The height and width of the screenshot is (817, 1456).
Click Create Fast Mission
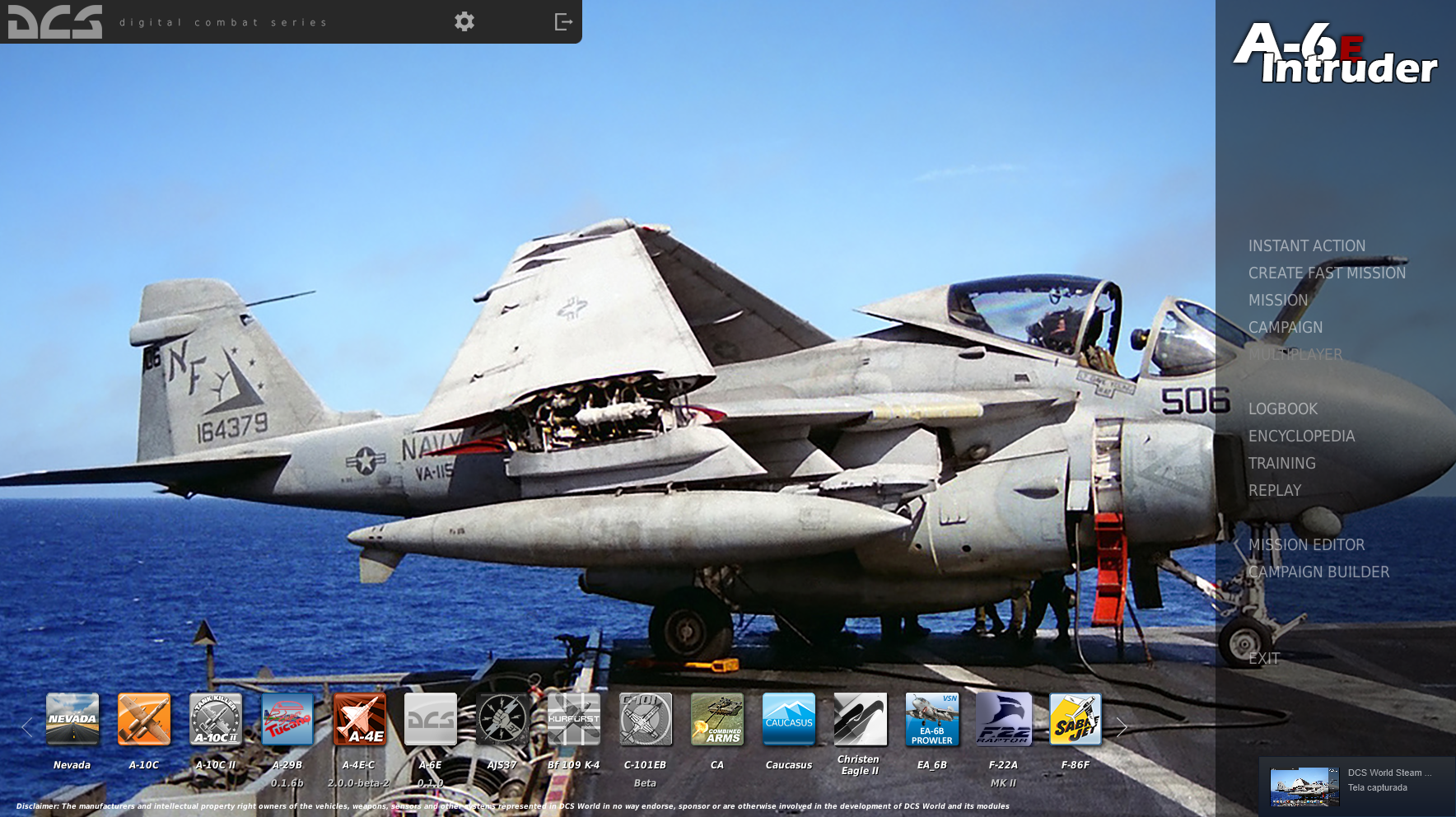point(1328,273)
